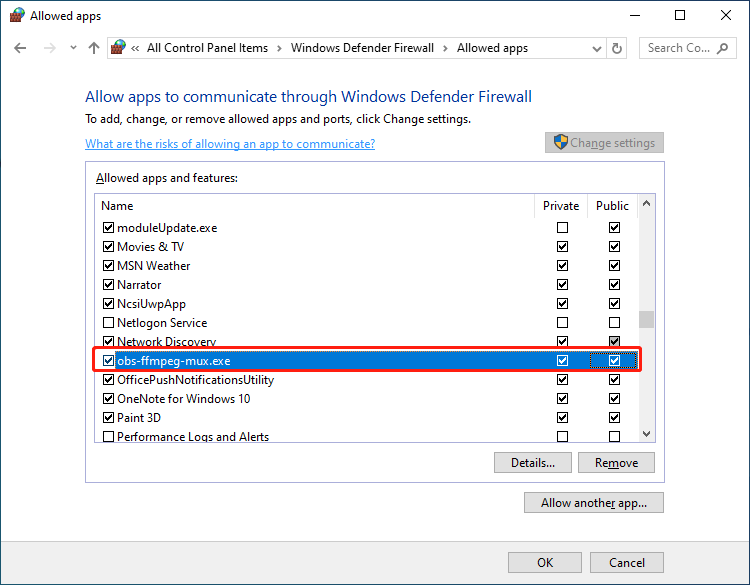Toggle moduleUpdate.exe enabled checkbox
Image resolution: width=750 pixels, height=585 pixels.
coord(109,227)
